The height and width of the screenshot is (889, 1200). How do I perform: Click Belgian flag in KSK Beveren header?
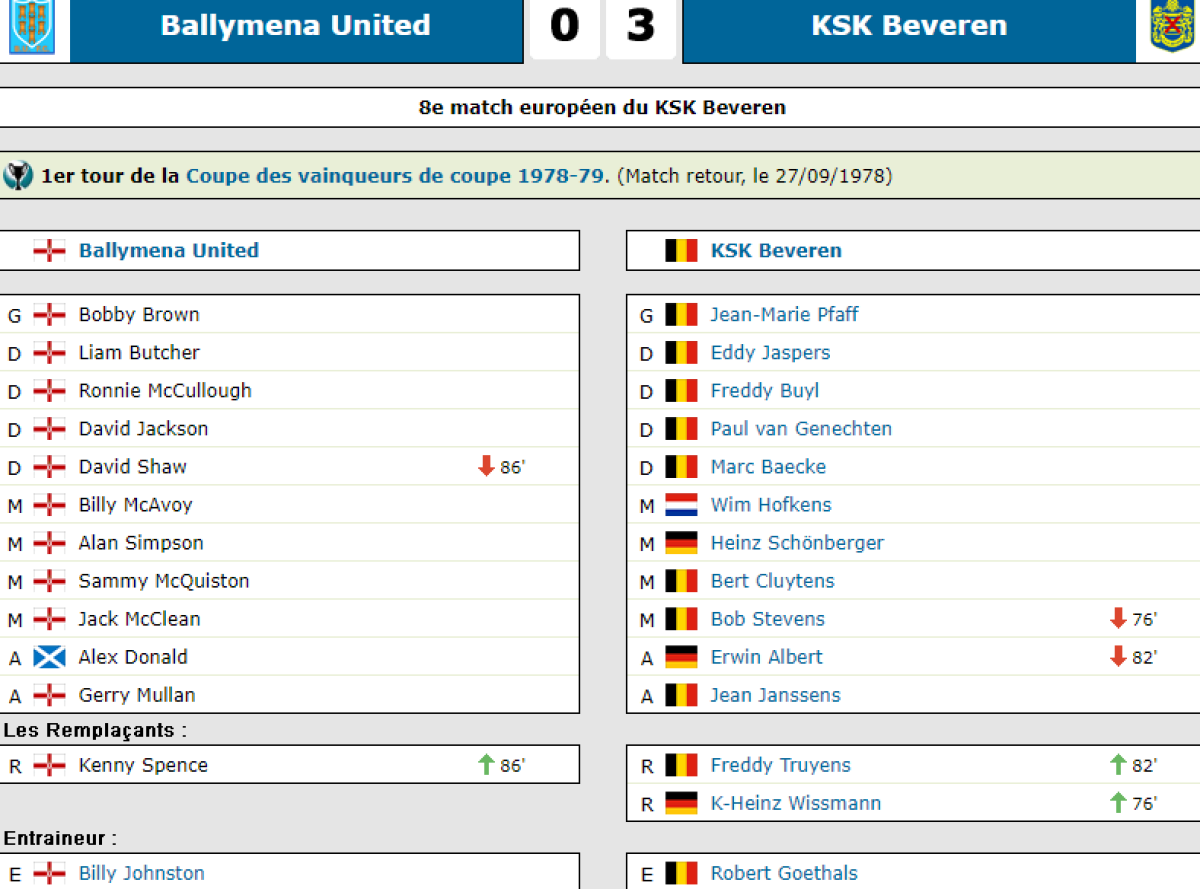pos(681,251)
